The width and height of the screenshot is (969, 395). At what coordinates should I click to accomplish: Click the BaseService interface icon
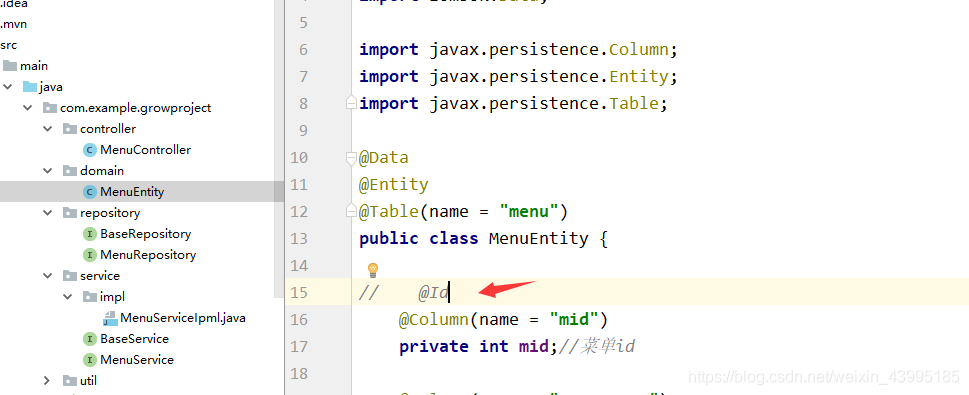click(90, 339)
